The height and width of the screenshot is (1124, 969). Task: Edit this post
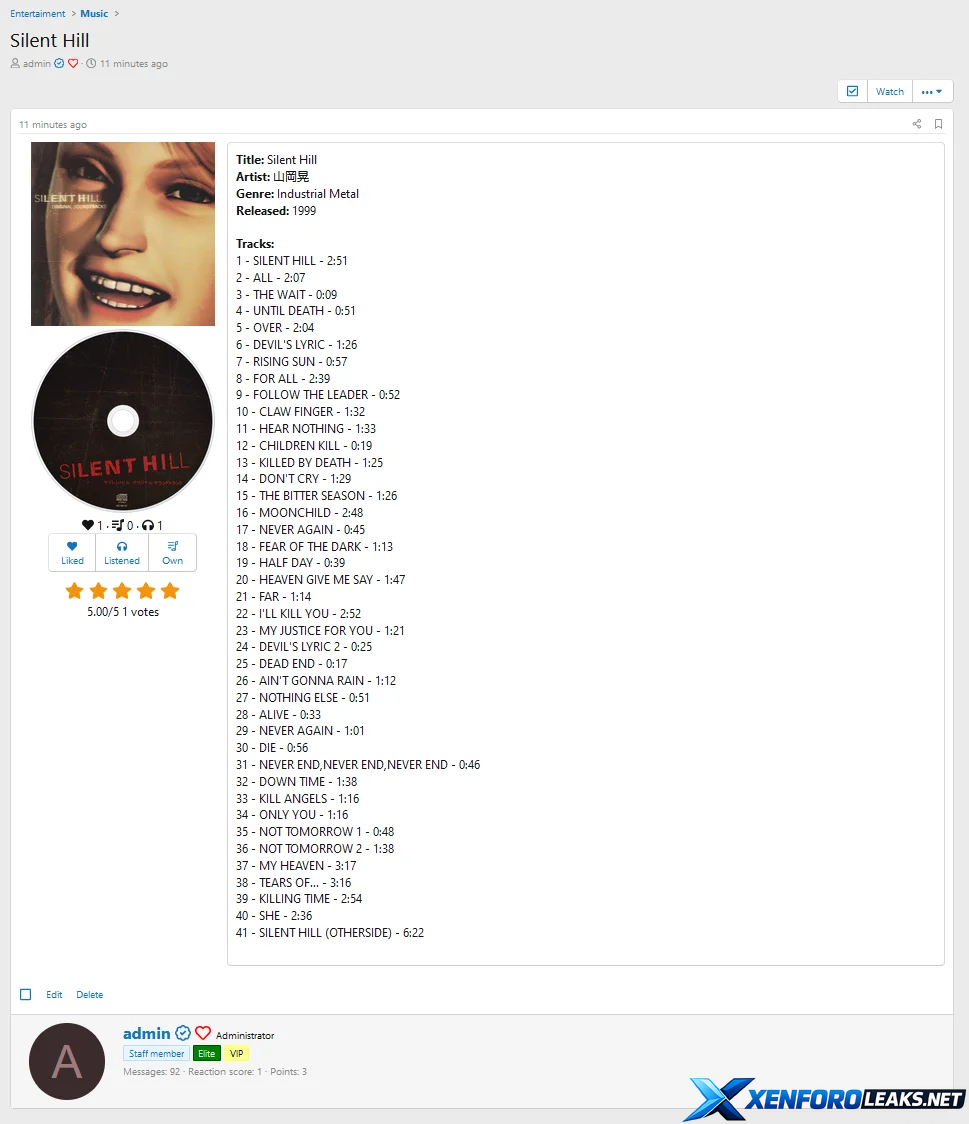(x=54, y=994)
